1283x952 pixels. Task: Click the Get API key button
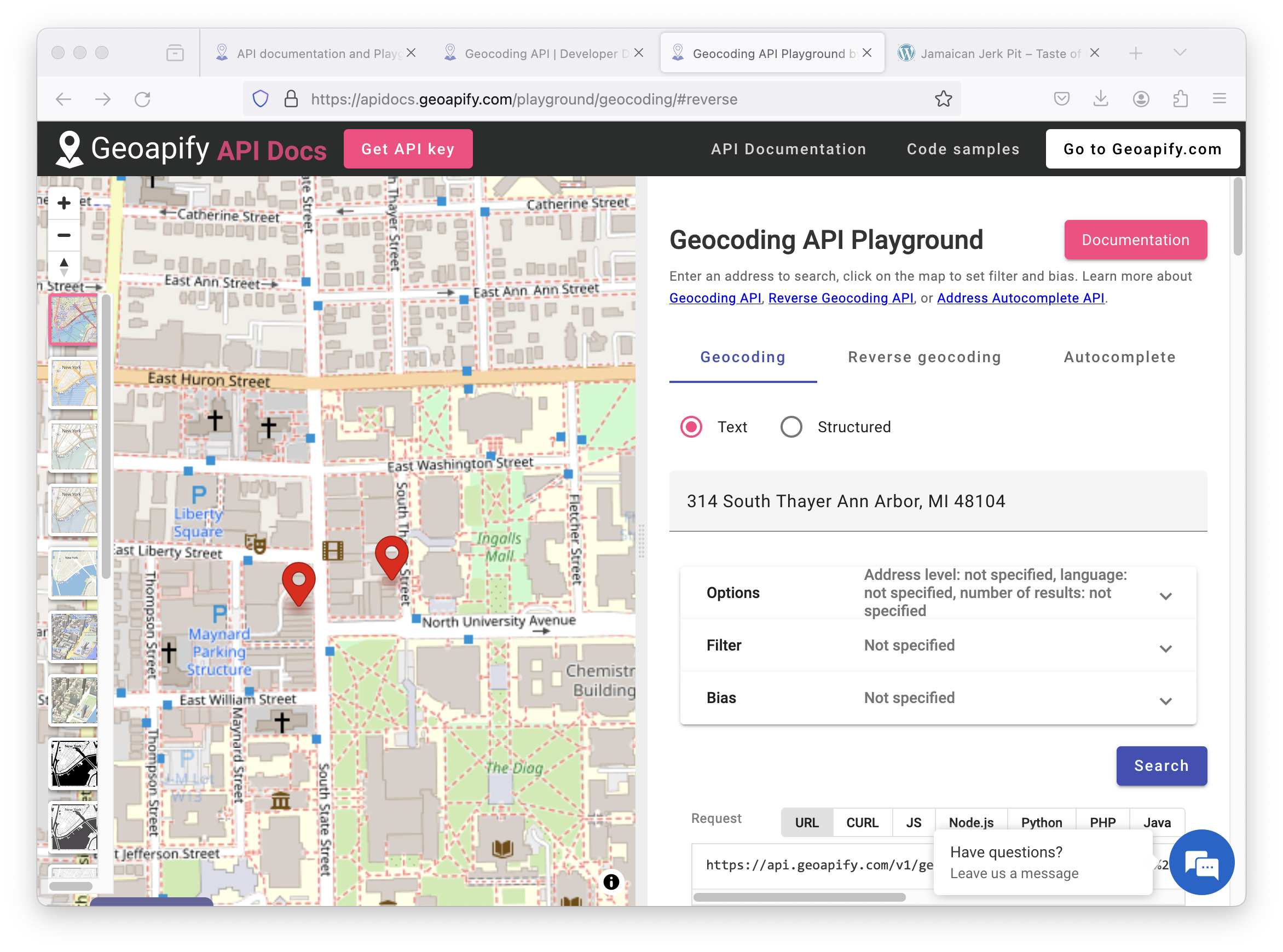pyautogui.click(x=407, y=149)
